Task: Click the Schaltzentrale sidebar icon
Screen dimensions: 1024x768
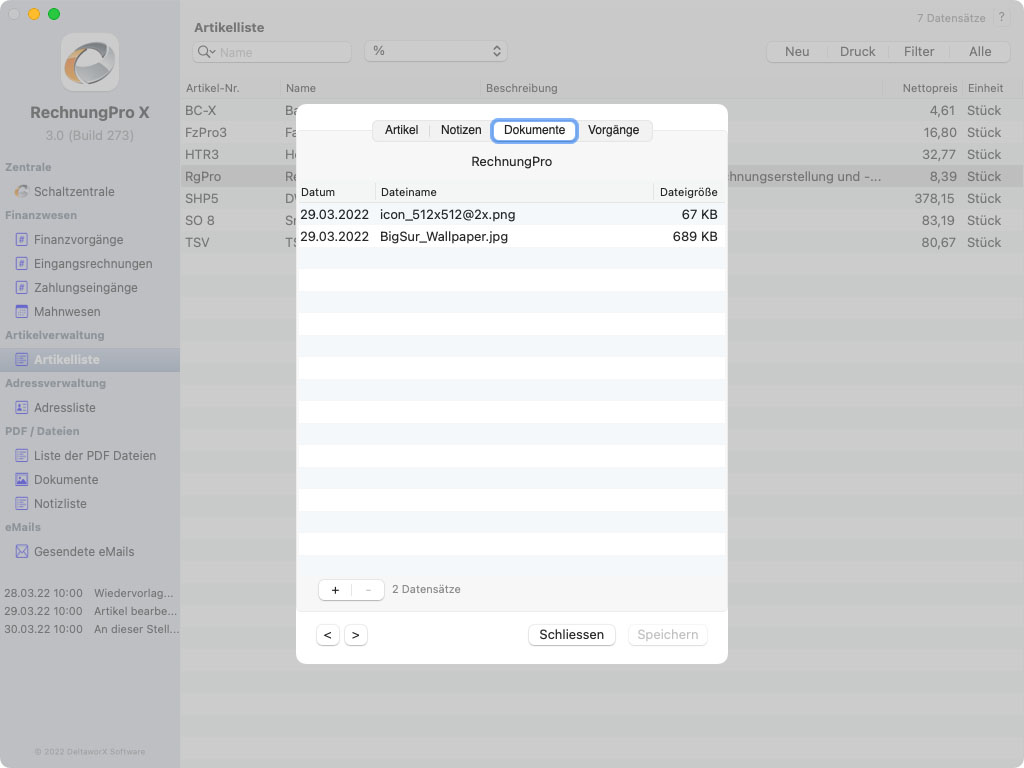Action: [21, 192]
